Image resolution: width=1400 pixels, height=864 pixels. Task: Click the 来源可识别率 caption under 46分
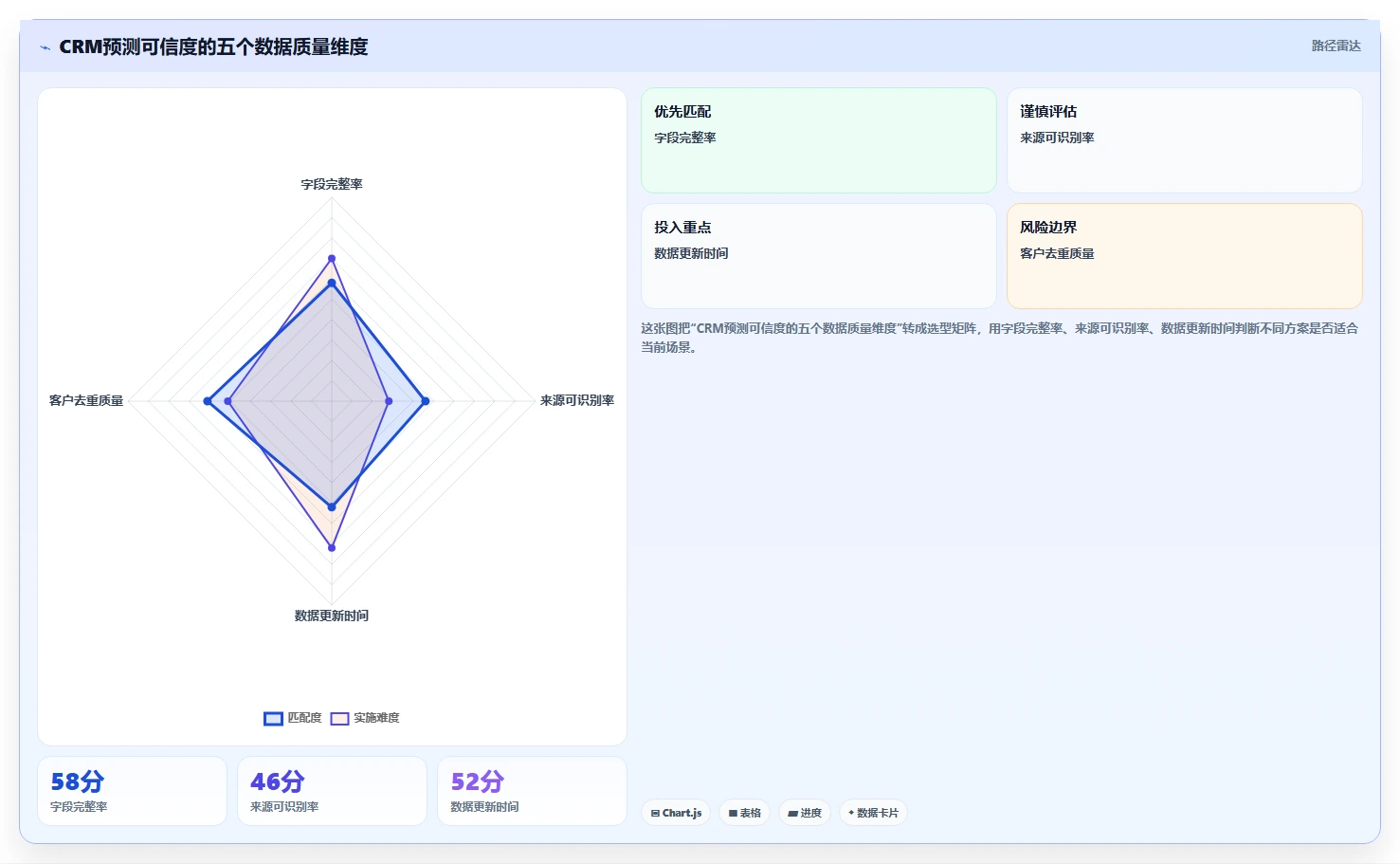point(284,807)
